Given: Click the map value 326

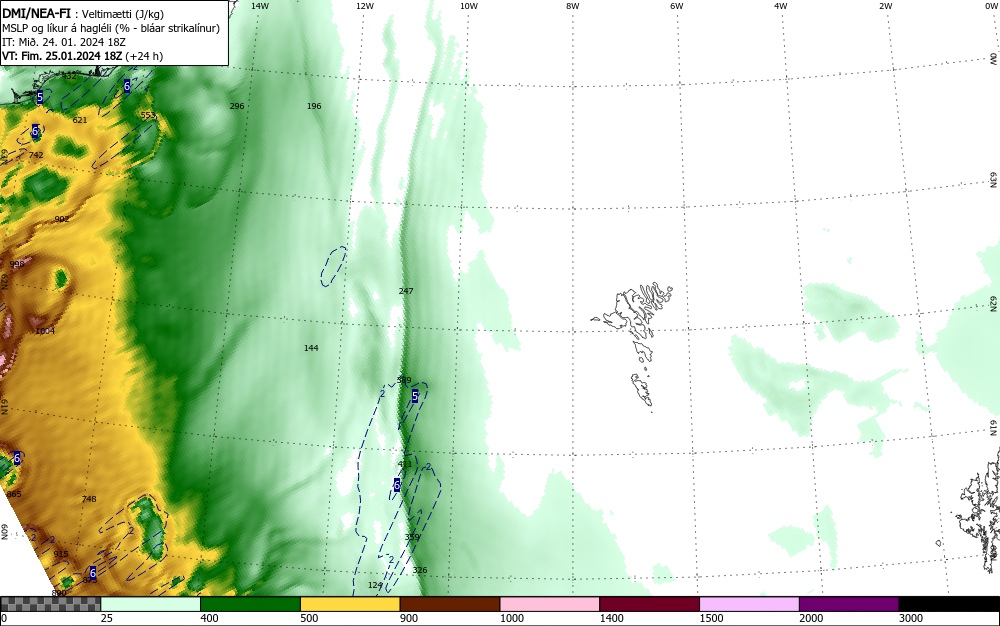Looking at the screenshot, I should (420, 570).
